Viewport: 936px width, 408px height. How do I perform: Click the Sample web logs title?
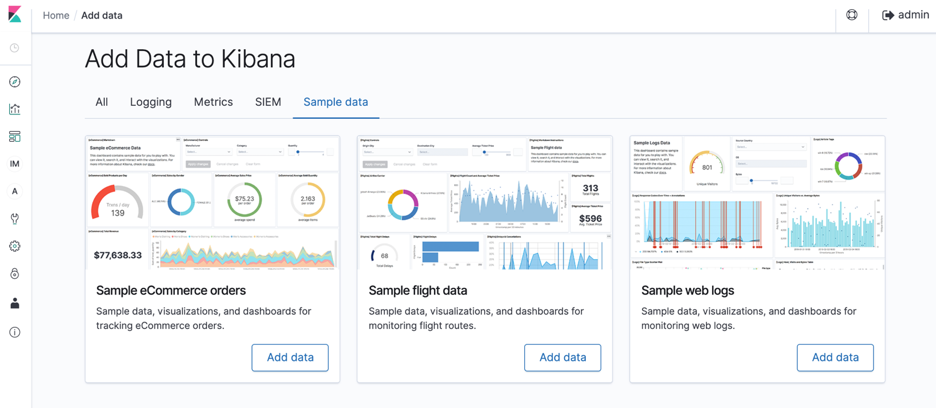pos(688,291)
